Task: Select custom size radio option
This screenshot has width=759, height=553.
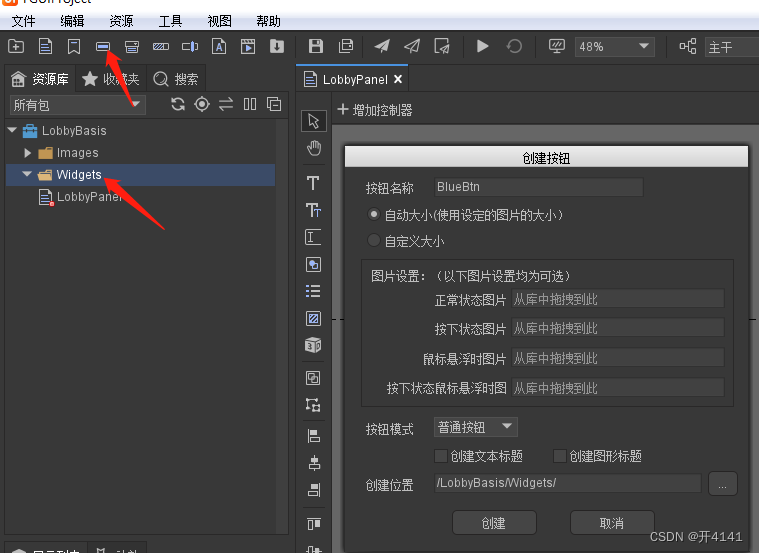Action: coord(373,240)
